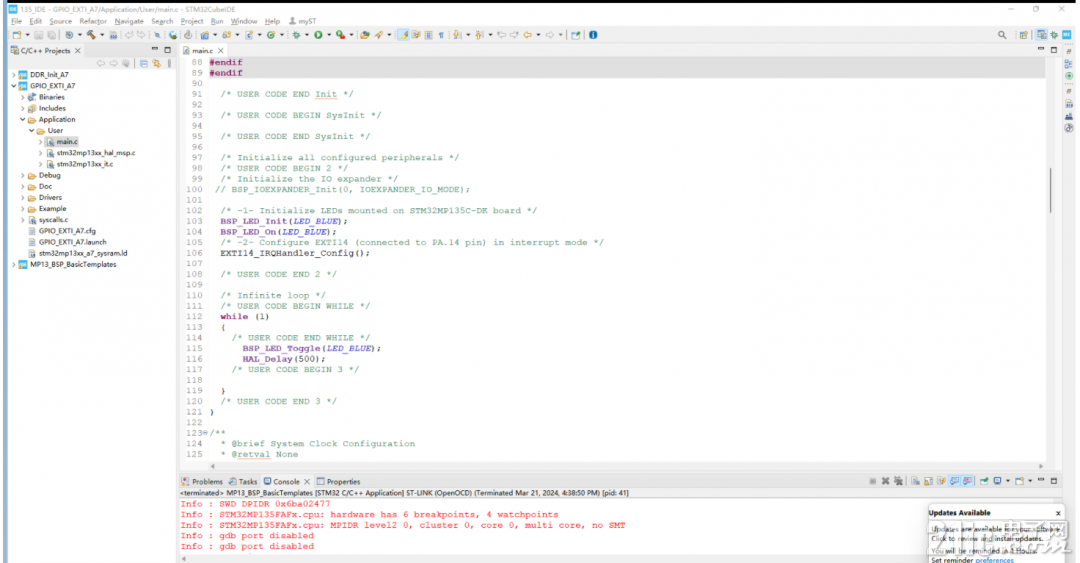Collapse the Application folder
Viewport: 1080px width, 563px height.
point(23,119)
